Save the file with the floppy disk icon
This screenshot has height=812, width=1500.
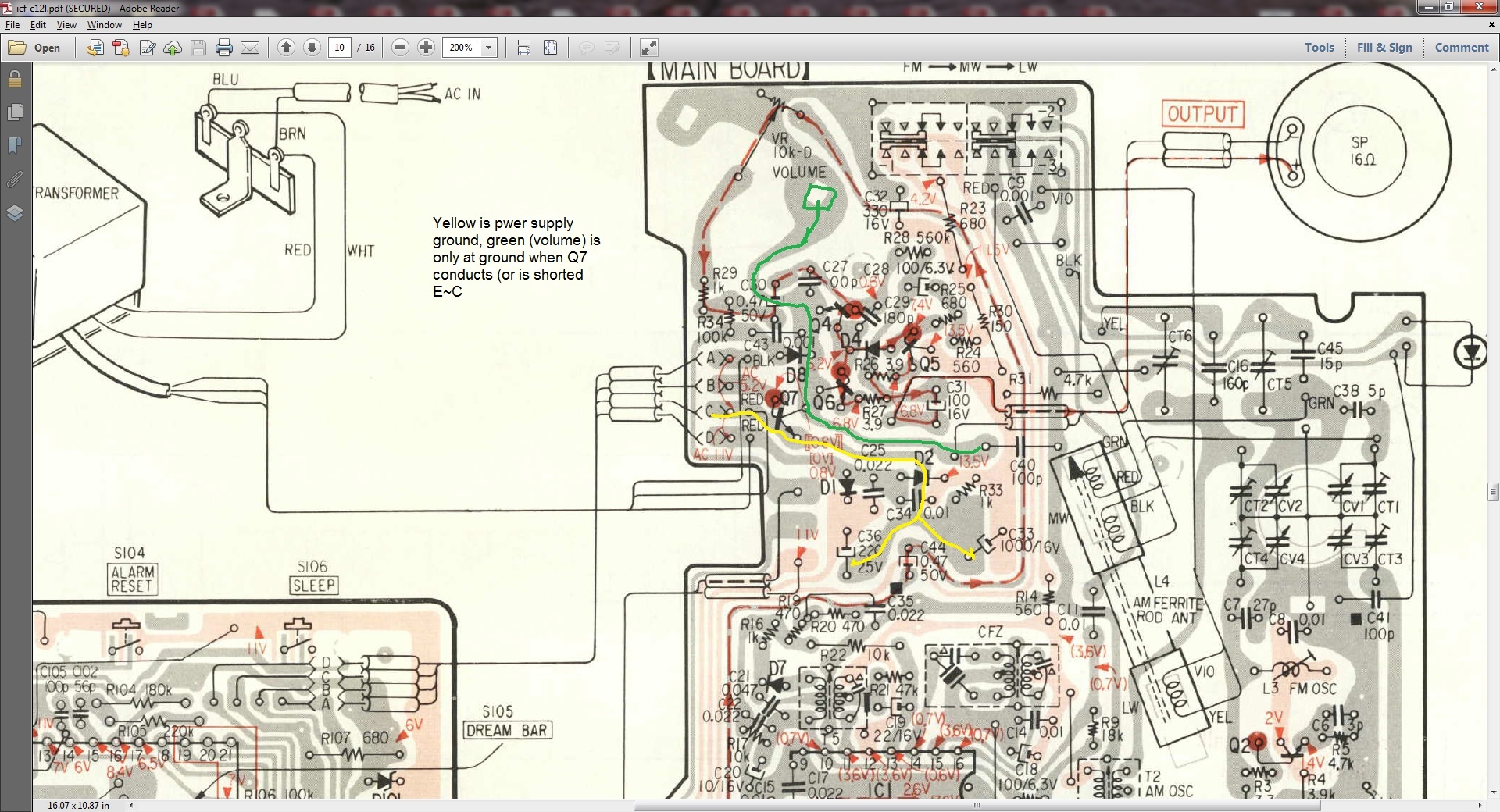(198, 48)
